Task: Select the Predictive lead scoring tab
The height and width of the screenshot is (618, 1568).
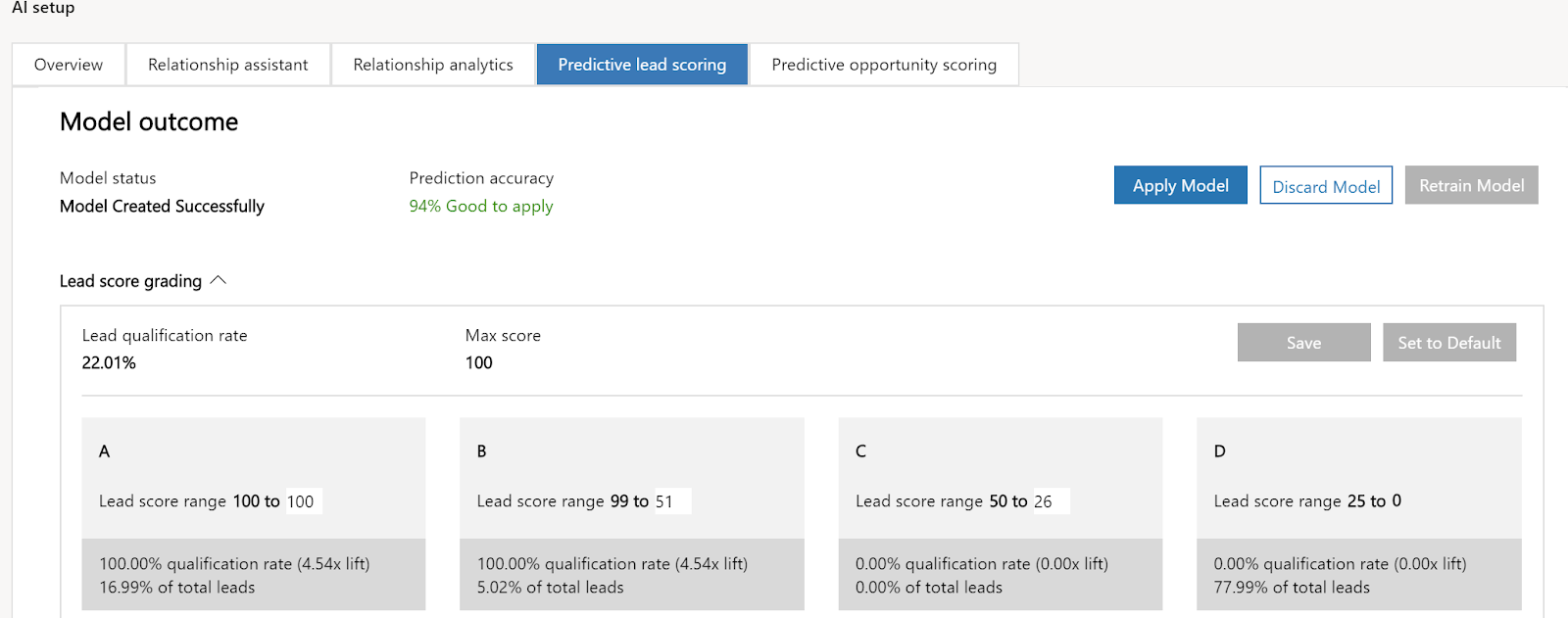Action: click(x=642, y=65)
